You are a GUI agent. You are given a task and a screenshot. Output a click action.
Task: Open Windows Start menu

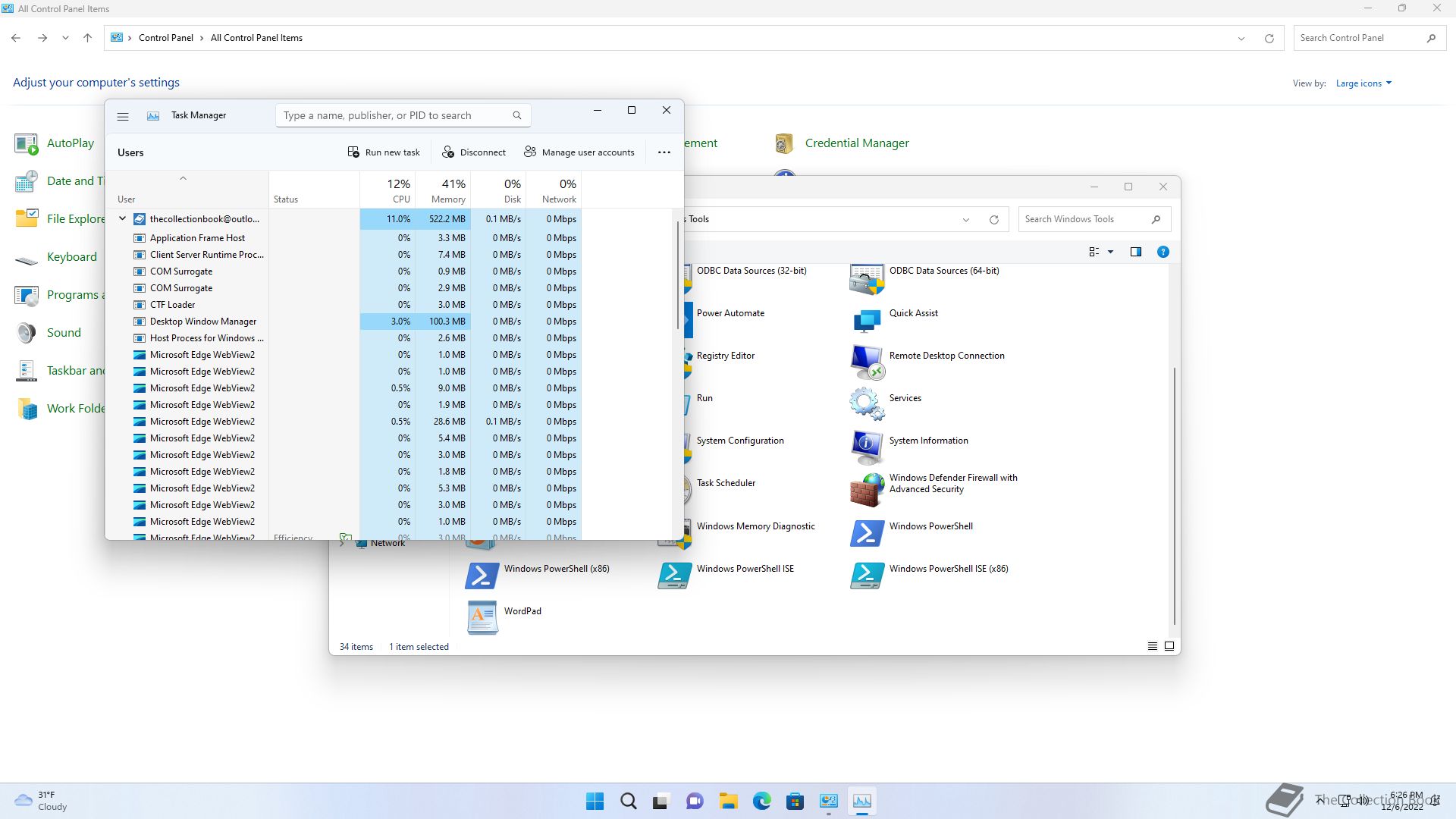(595, 801)
